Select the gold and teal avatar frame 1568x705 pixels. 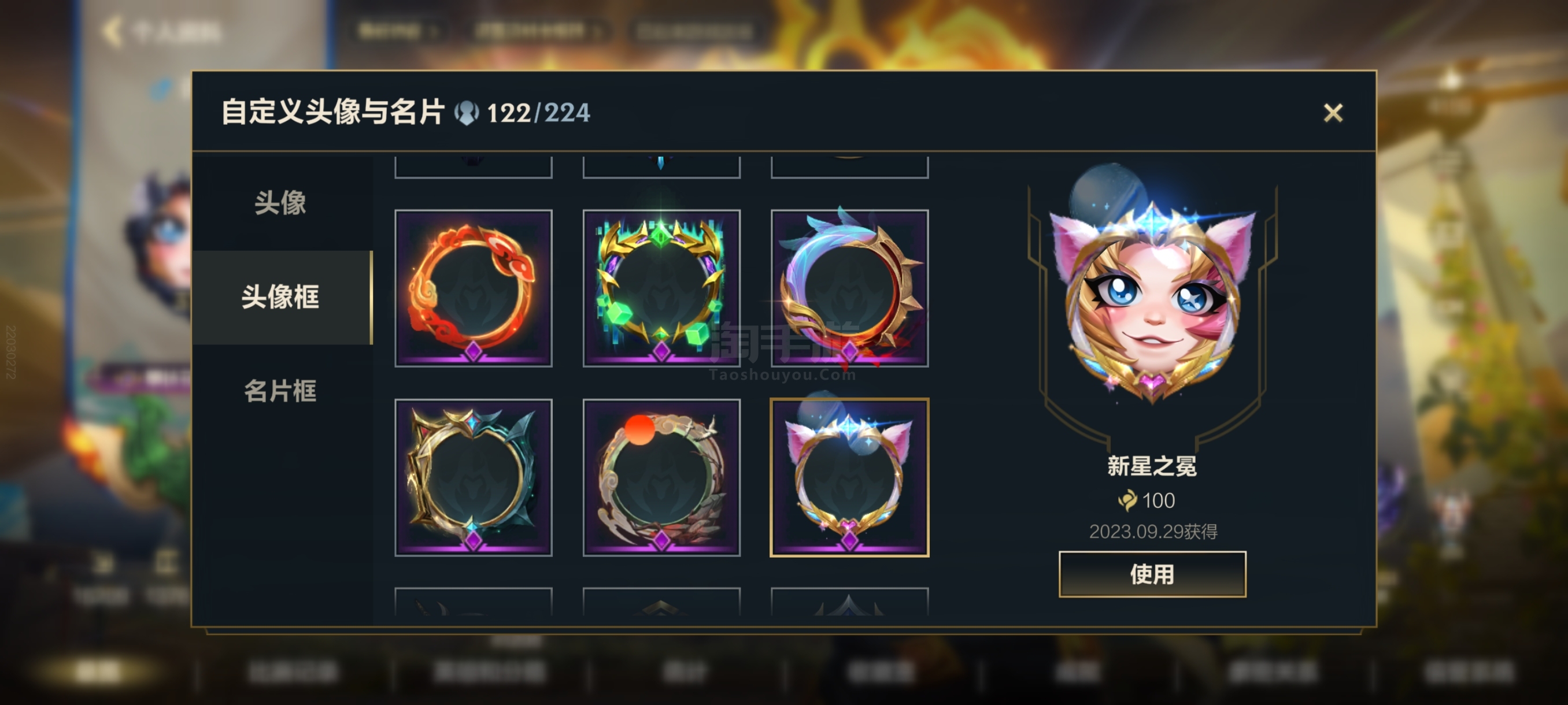473,477
